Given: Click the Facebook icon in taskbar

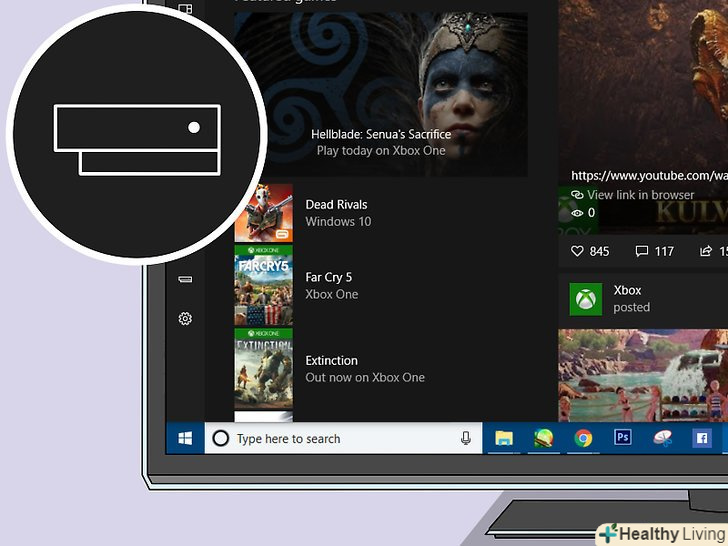Looking at the screenshot, I should click(x=701, y=438).
